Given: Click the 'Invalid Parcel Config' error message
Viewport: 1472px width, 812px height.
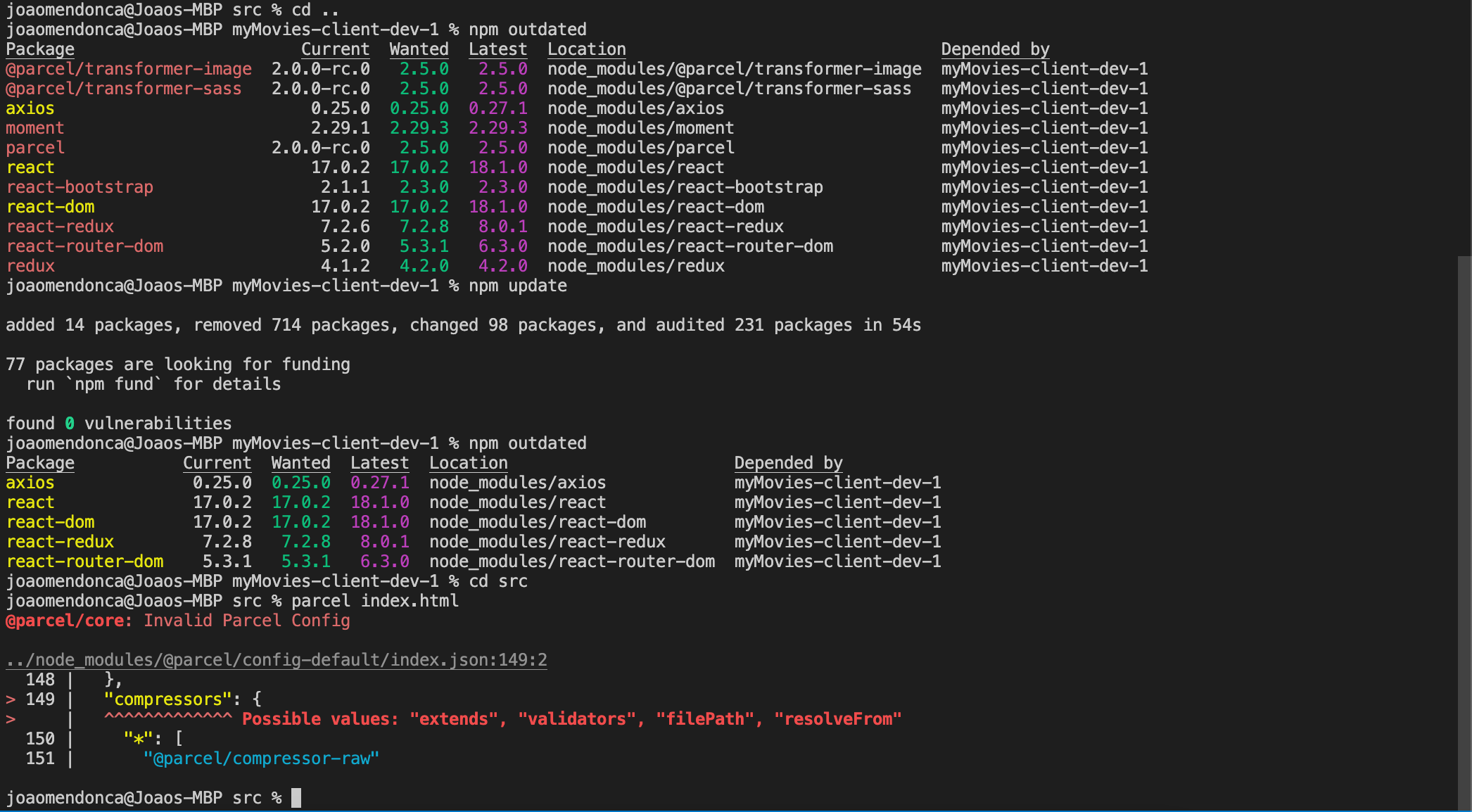Looking at the screenshot, I should (x=247, y=621).
